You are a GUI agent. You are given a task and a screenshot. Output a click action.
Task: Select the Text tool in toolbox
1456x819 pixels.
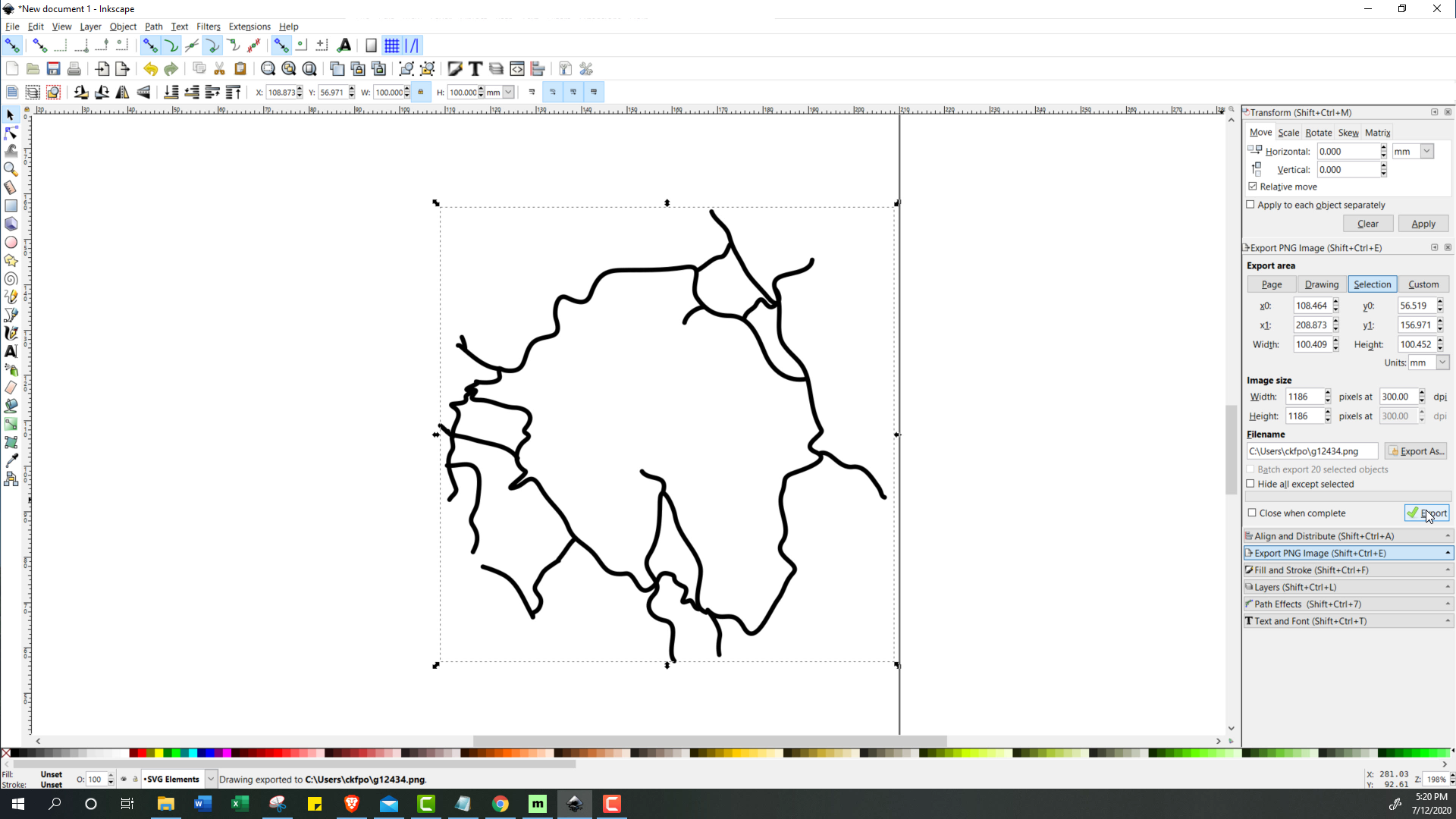tap(11, 351)
